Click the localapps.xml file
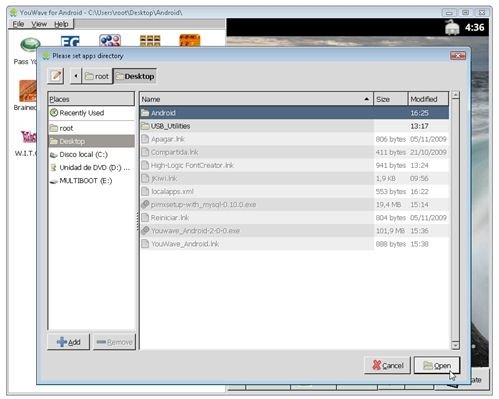The height and width of the screenshot is (399, 499). (294, 192)
